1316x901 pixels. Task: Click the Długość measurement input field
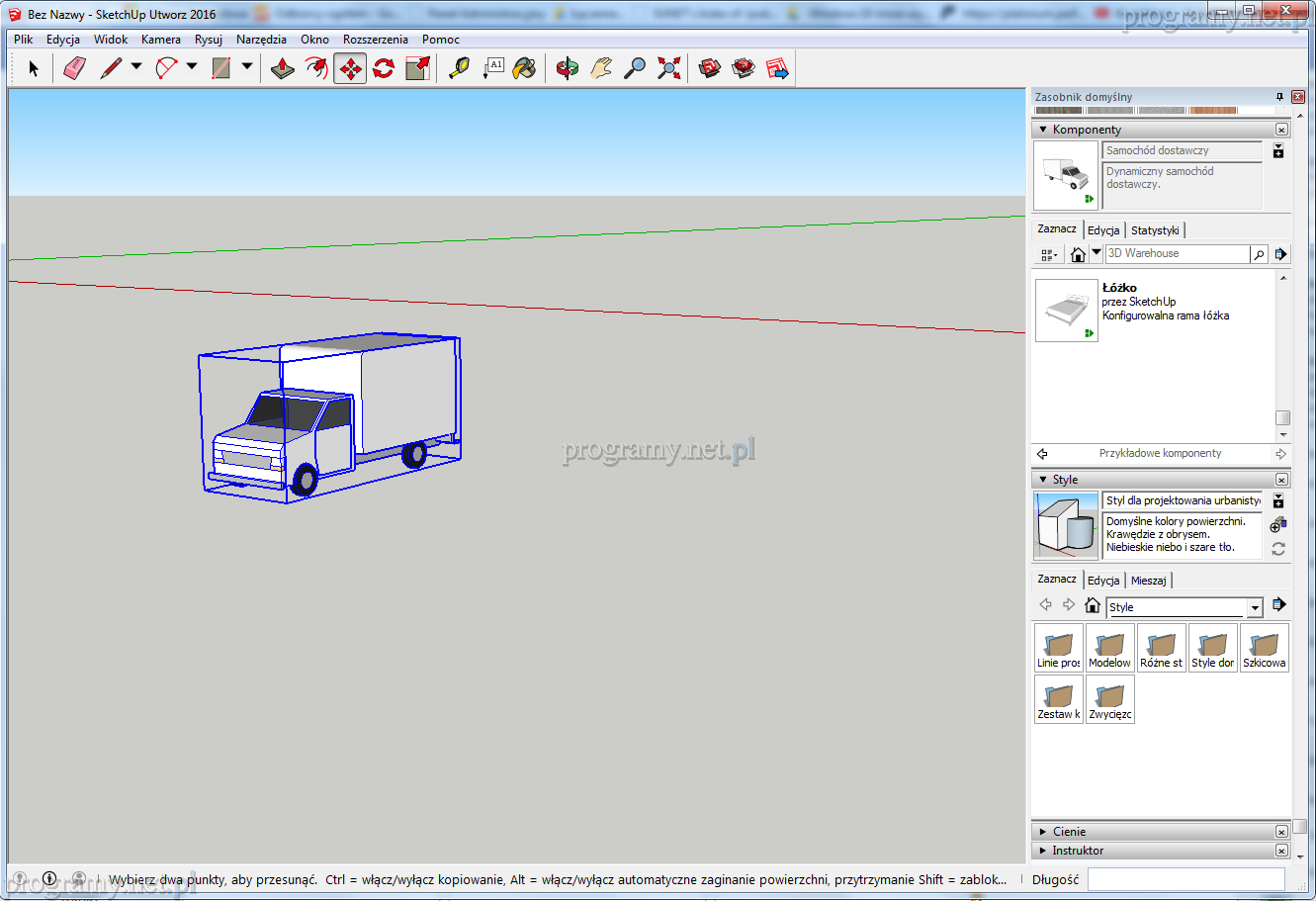(x=1185, y=879)
